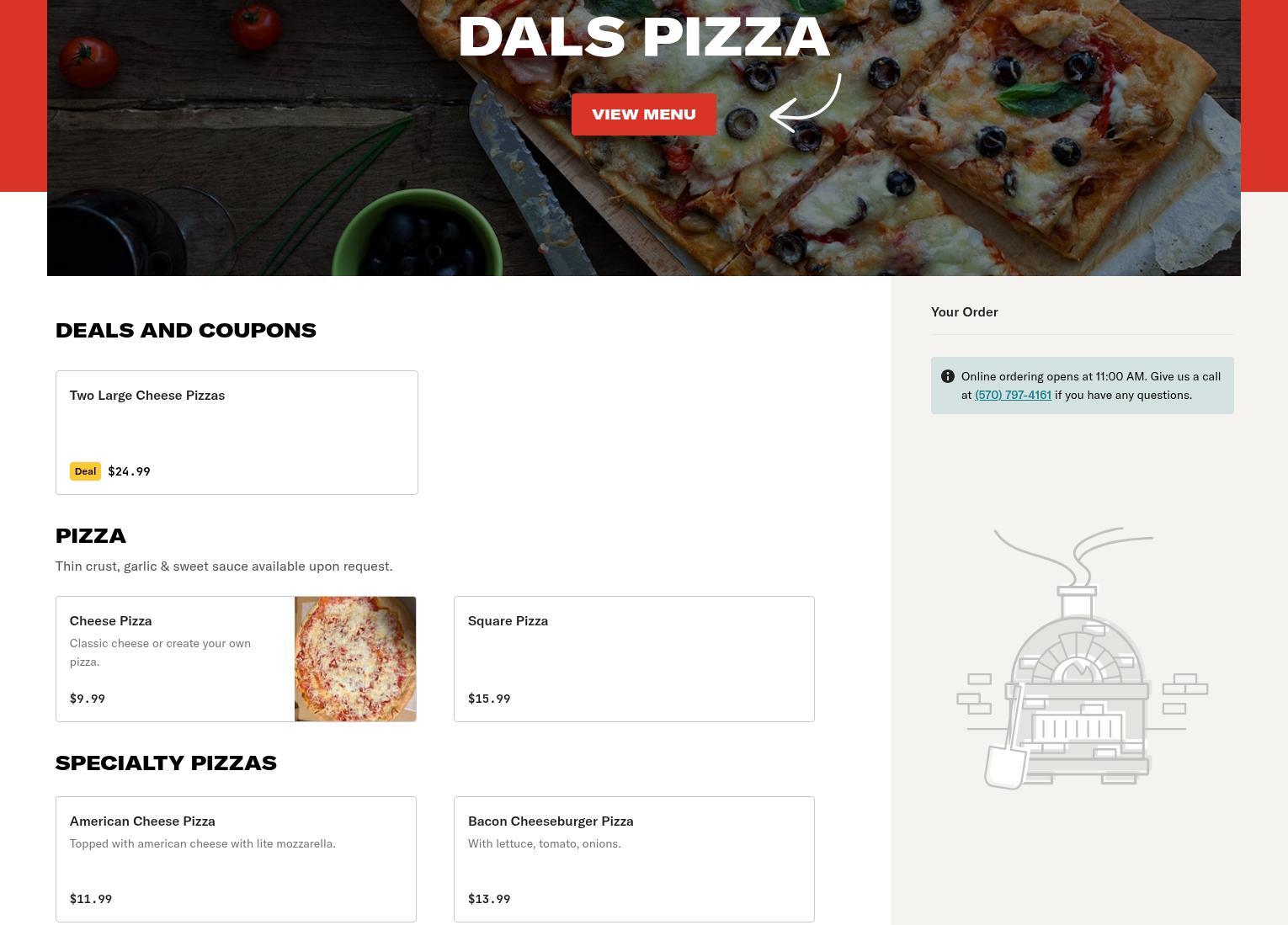1288x925 pixels.
Task: Click the info icon in ordering notice
Action: (x=948, y=376)
